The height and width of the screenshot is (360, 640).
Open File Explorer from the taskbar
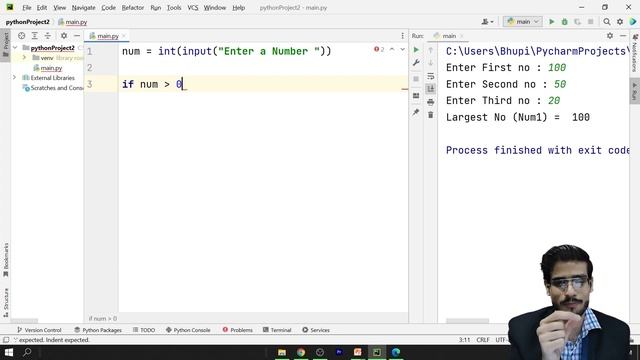pos(282,352)
